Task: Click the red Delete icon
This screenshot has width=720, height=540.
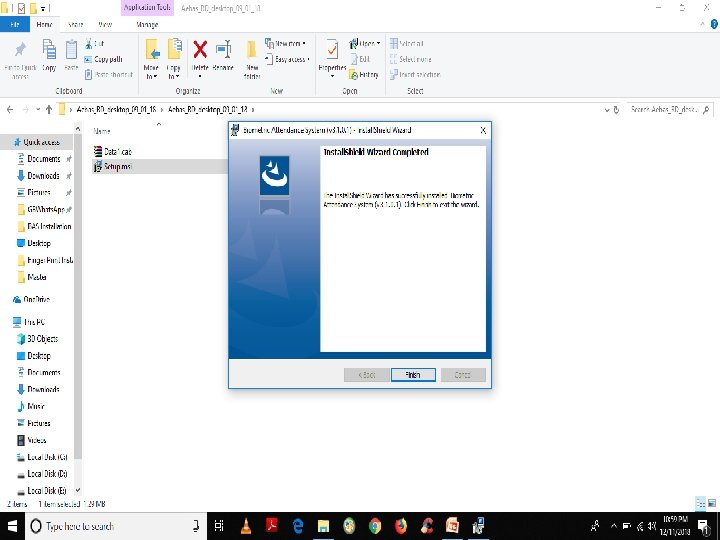Action: pos(200,49)
